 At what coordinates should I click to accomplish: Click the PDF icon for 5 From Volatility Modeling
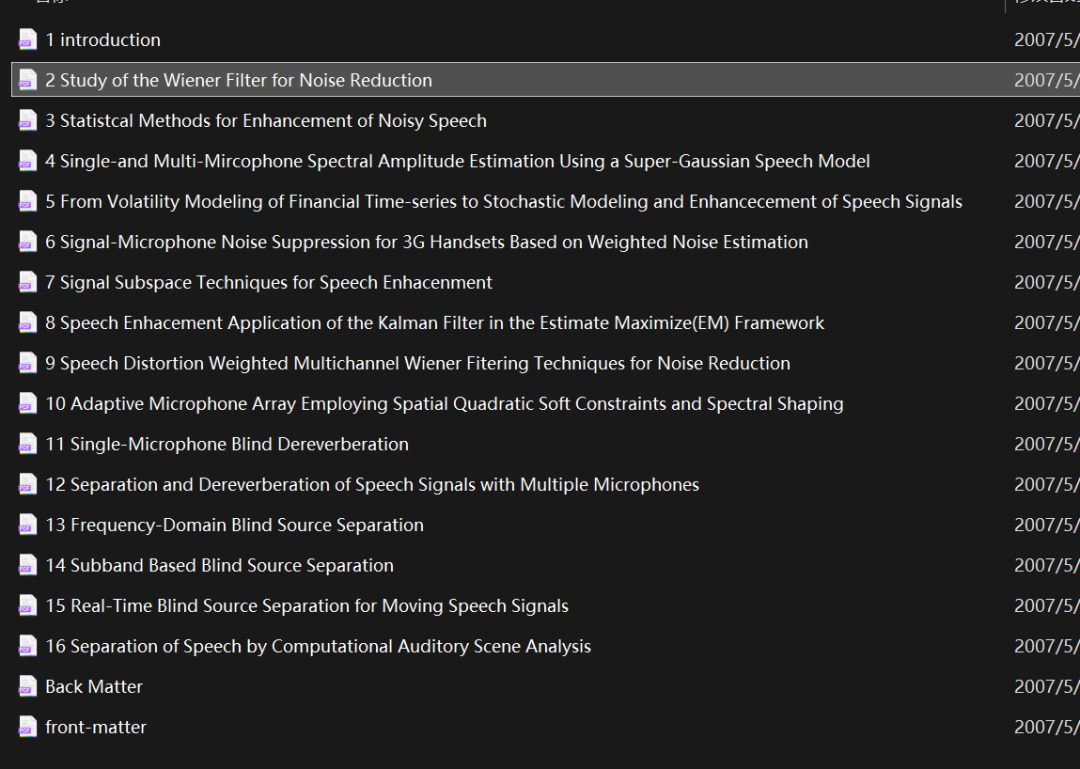coord(28,201)
